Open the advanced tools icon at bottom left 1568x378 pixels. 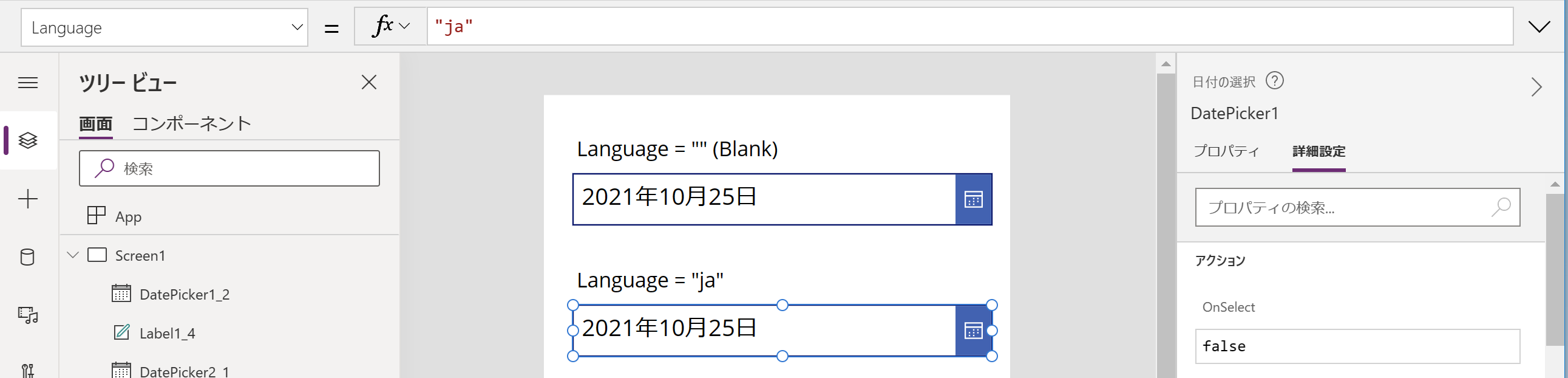coord(27,370)
